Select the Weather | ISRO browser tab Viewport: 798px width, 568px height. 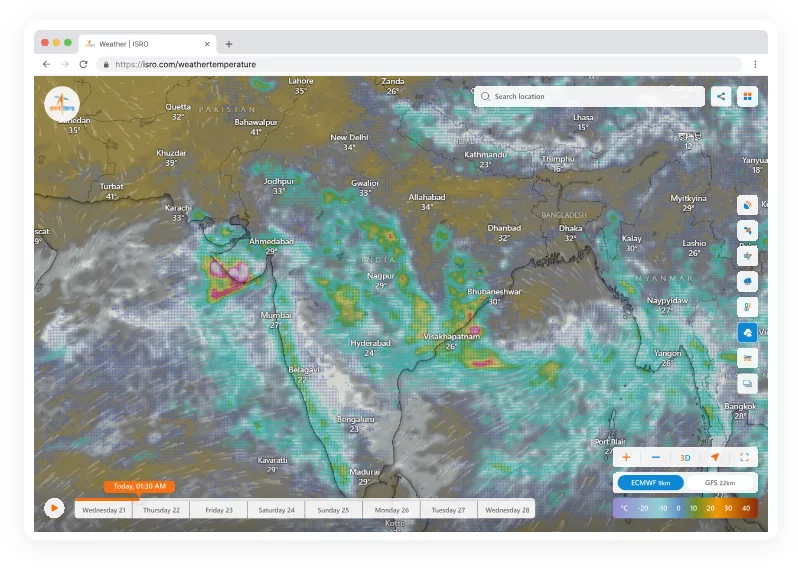(x=148, y=44)
